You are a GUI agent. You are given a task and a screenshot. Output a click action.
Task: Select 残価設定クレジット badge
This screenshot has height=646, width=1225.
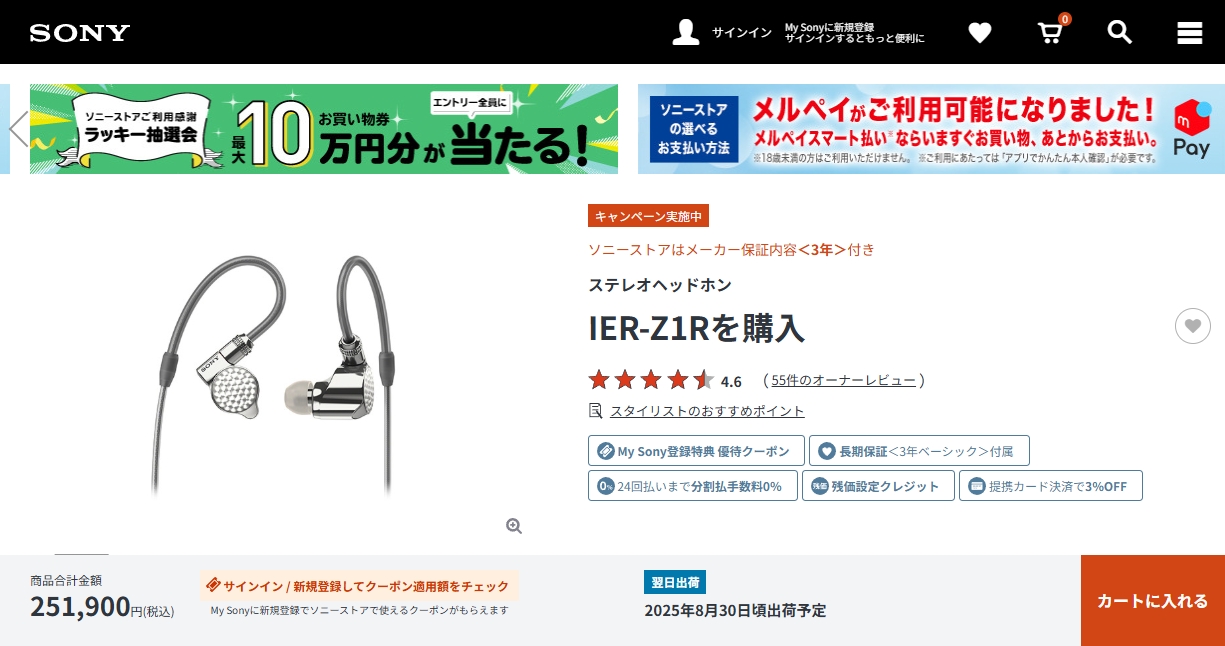pyautogui.click(x=878, y=486)
